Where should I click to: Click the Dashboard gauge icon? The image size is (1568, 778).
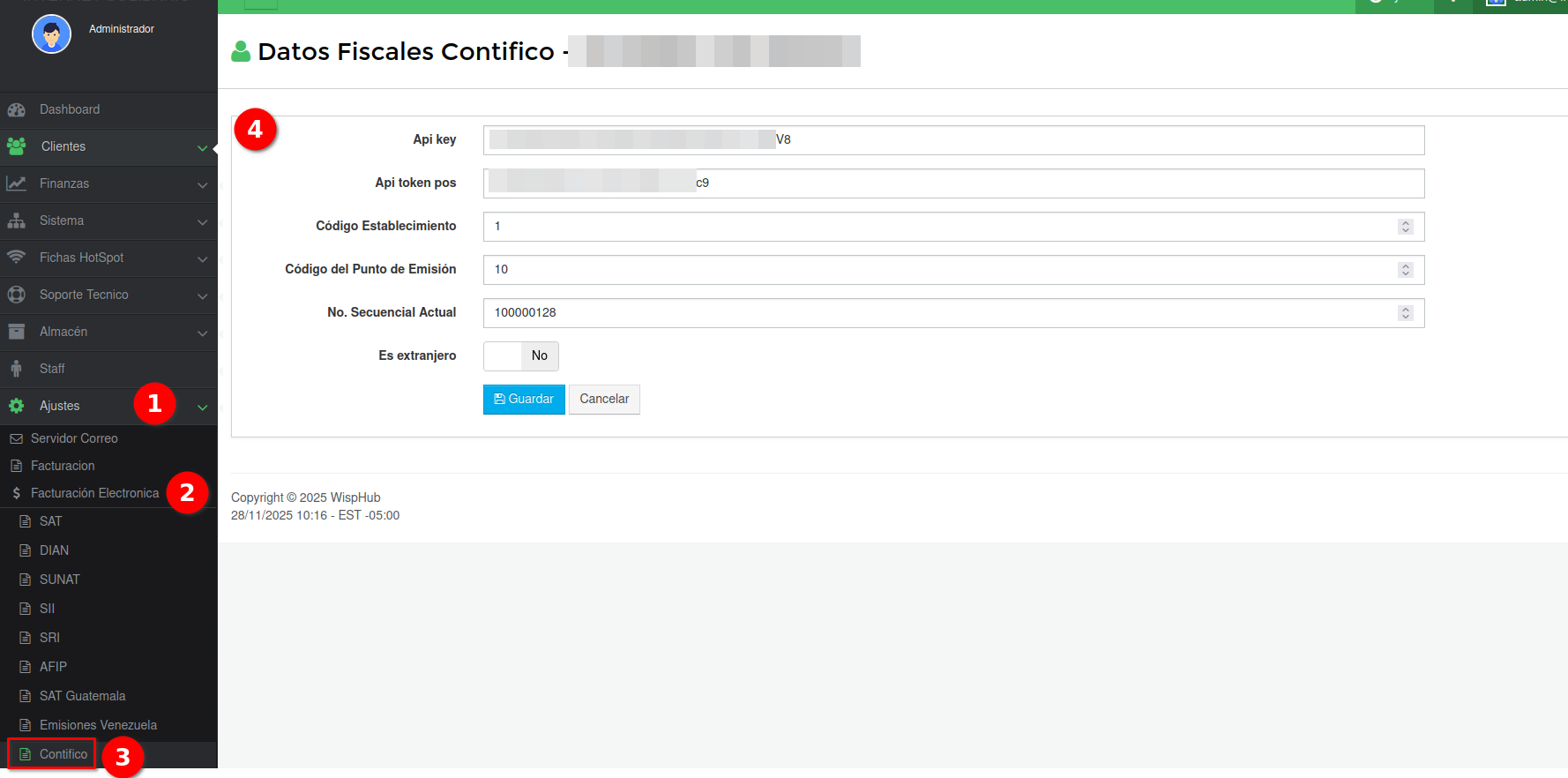[x=16, y=109]
